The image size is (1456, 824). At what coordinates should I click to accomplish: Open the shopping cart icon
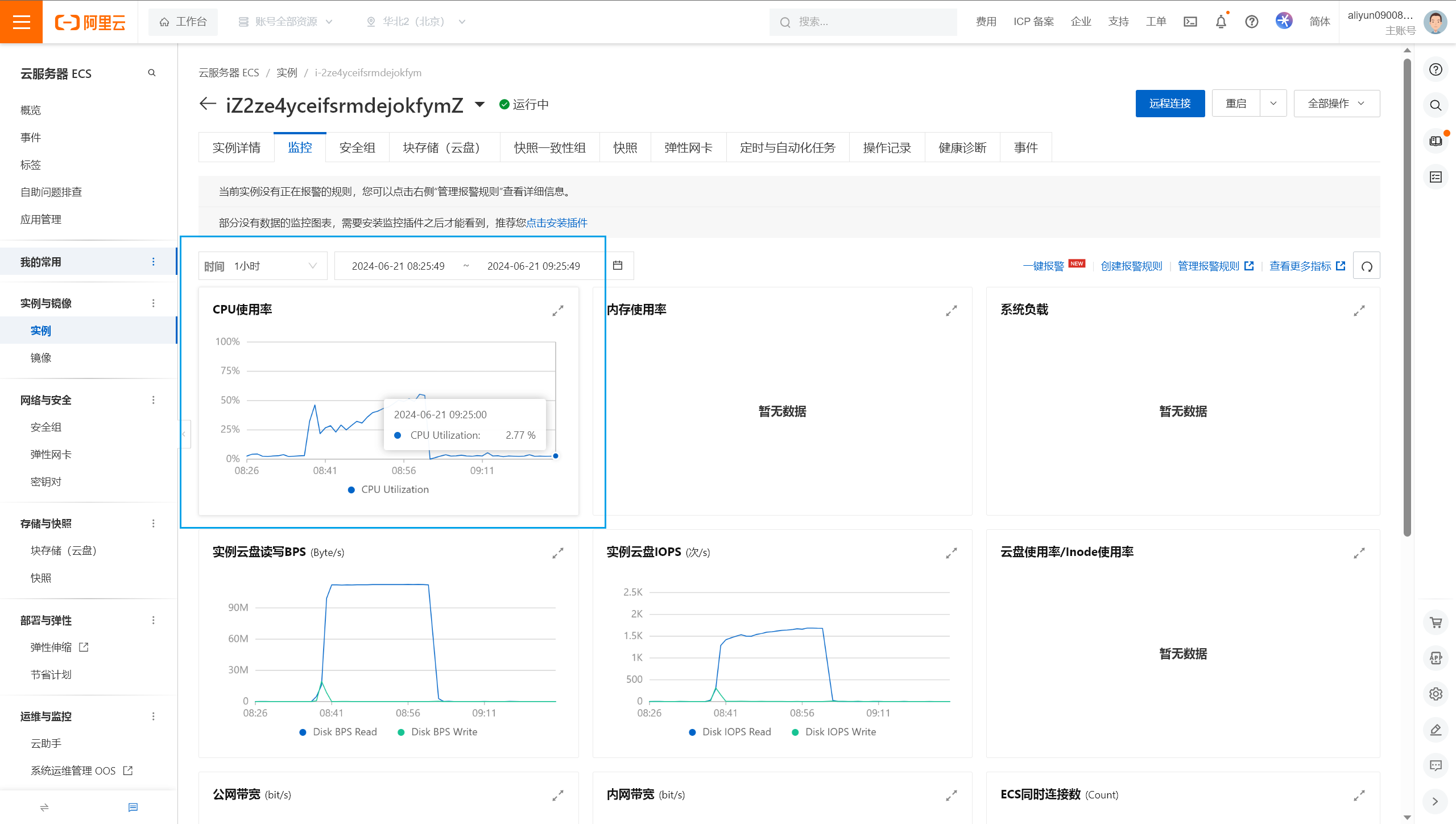pyautogui.click(x=1436, y=623)
